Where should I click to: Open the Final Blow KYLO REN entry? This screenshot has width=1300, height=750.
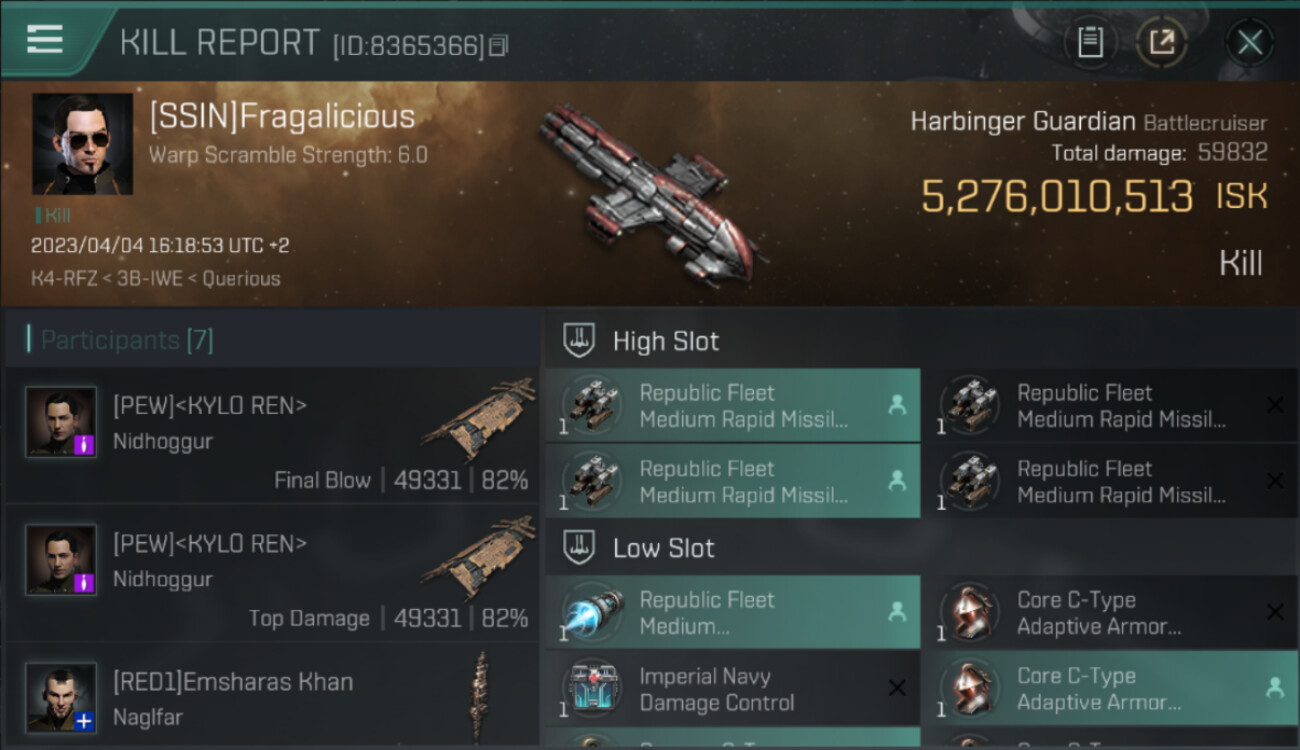coord(272,435)
